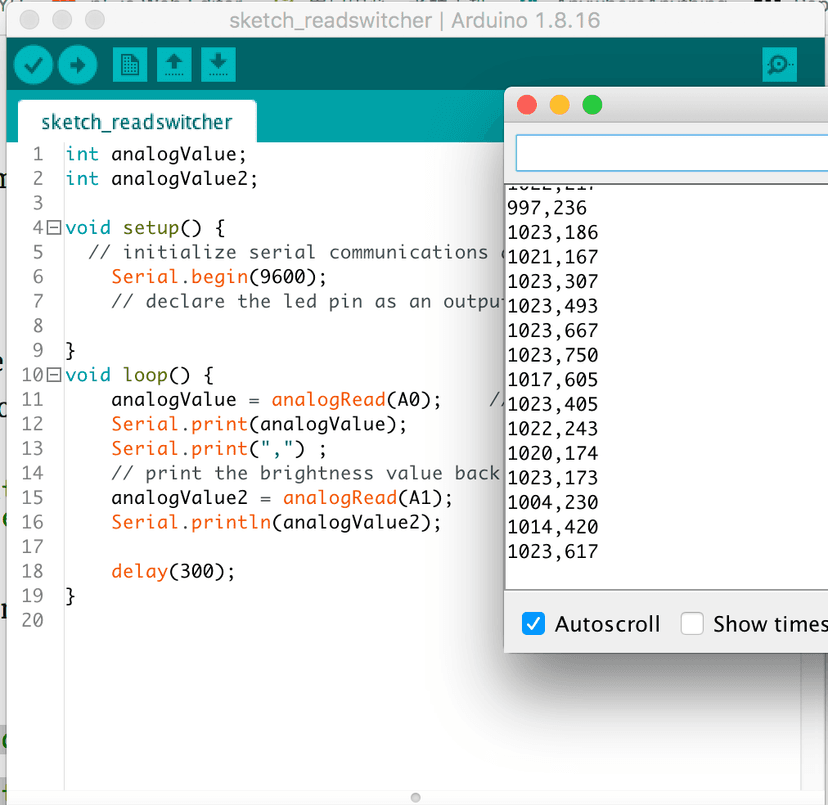Click the editor bottom divider handle dot

(416, 798)
